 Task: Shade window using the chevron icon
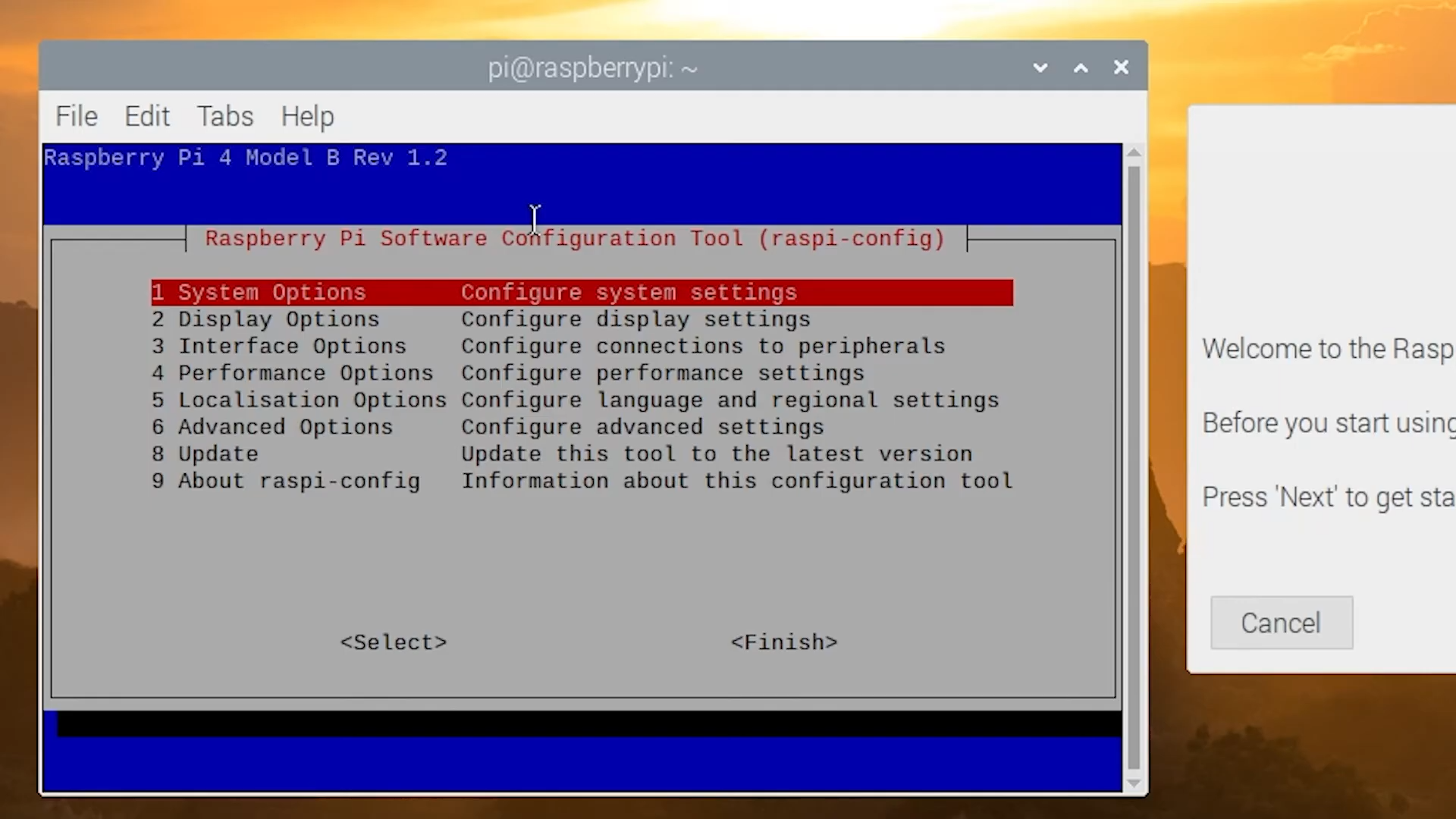point(1040,67)
